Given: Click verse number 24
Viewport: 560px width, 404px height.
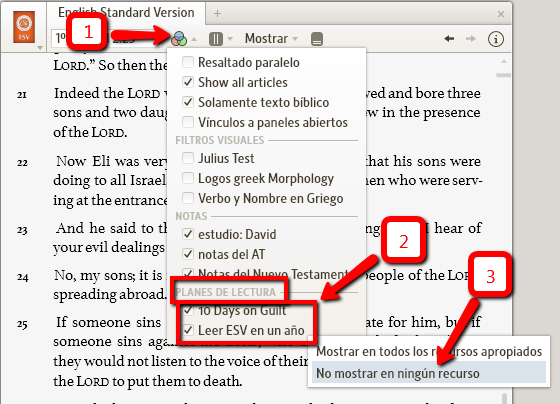Looking at the screenshot, I should (22, 277).
